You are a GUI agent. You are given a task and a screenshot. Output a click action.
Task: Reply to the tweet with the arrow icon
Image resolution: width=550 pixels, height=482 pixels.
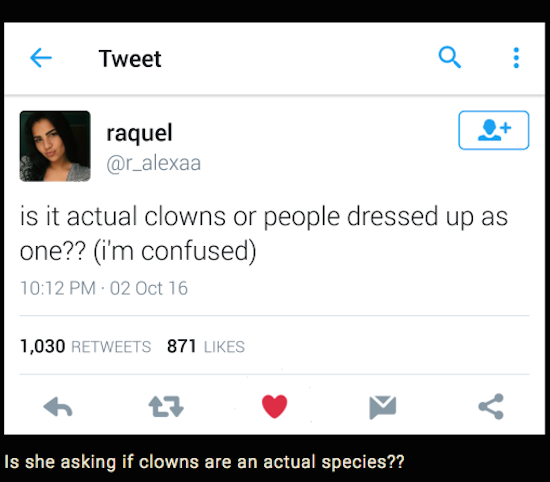tap(58, 407)
